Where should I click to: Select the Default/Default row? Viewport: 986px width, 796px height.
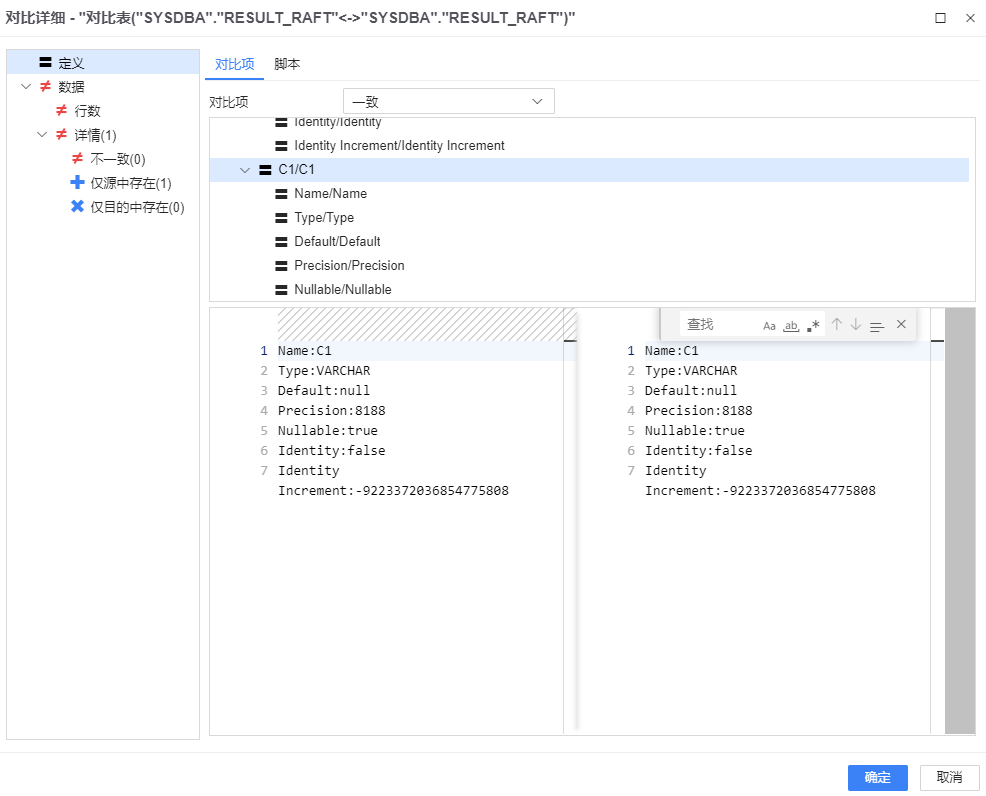click(589, 241)
